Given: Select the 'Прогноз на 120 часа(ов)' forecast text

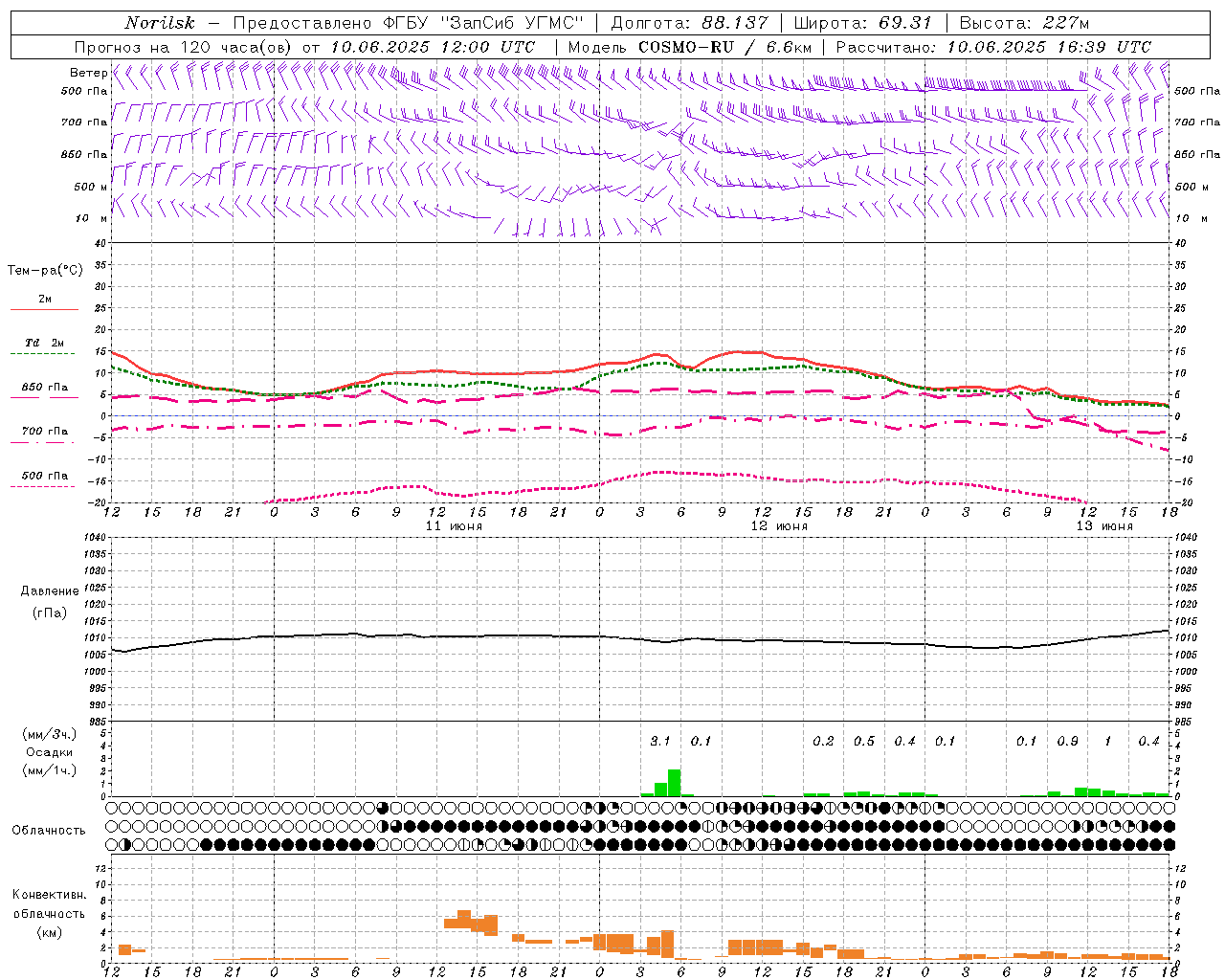Looking at the screenshot, I should click(185, 47).
